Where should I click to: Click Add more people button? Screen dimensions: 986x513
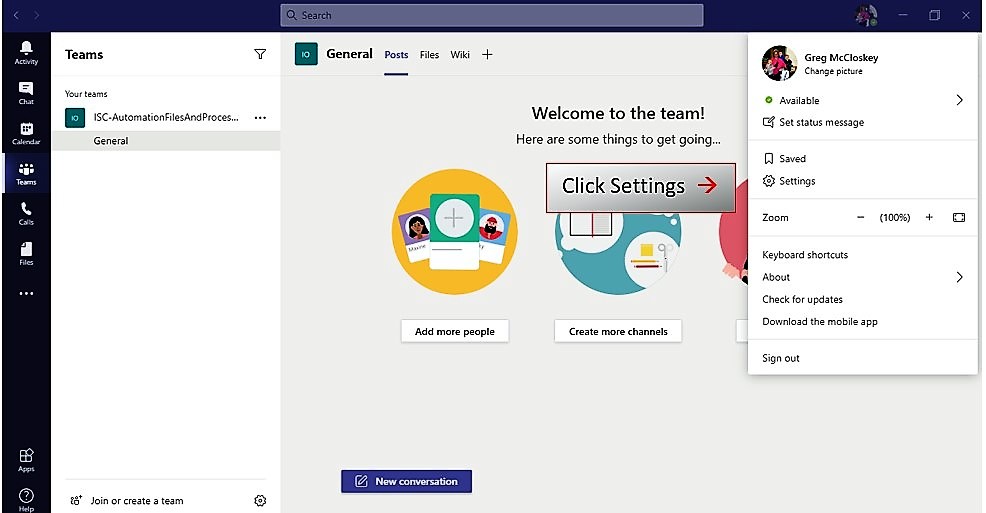(455, 331)
